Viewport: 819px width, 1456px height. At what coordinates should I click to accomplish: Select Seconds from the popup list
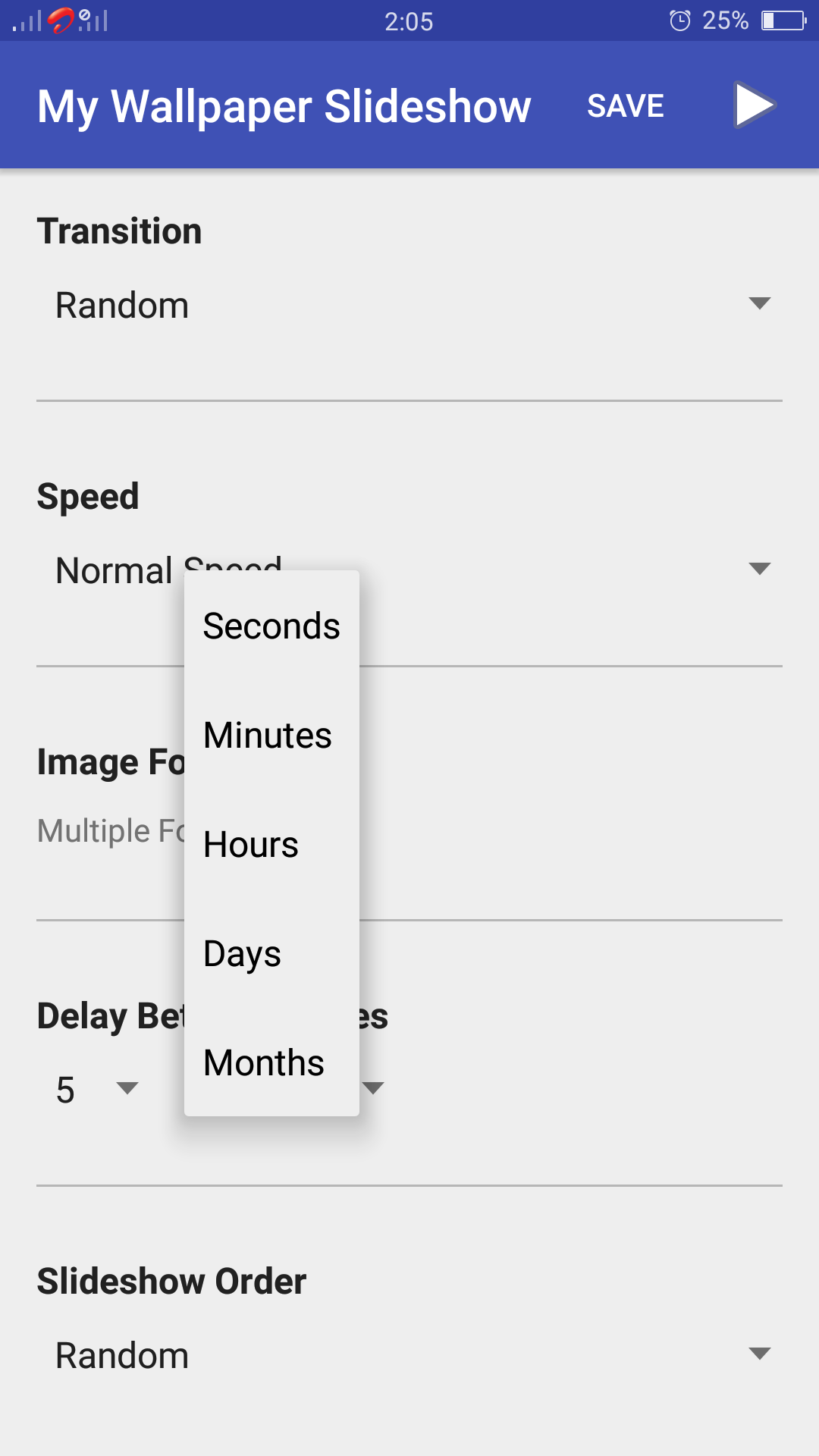tap(271, 626)
